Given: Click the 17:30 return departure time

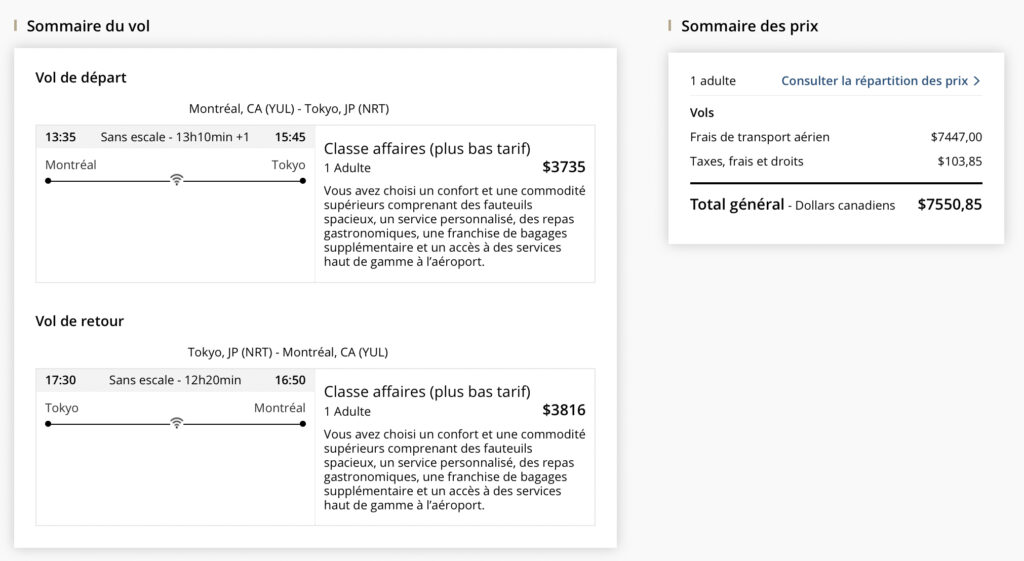Looking at the screenshot, I should click(61, 380).
